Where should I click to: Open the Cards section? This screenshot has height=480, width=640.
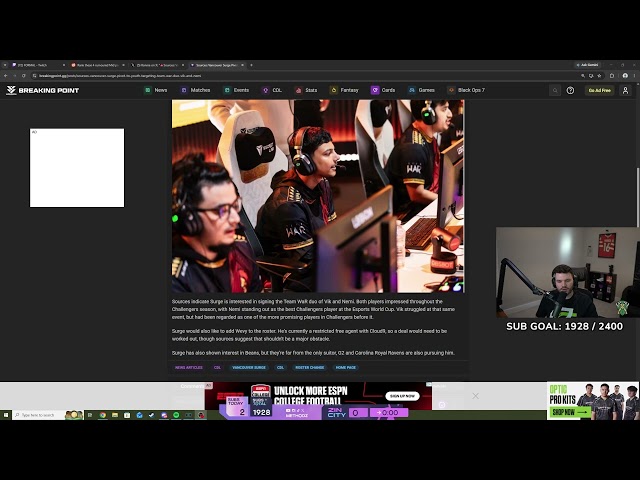[x=383, y=90]
